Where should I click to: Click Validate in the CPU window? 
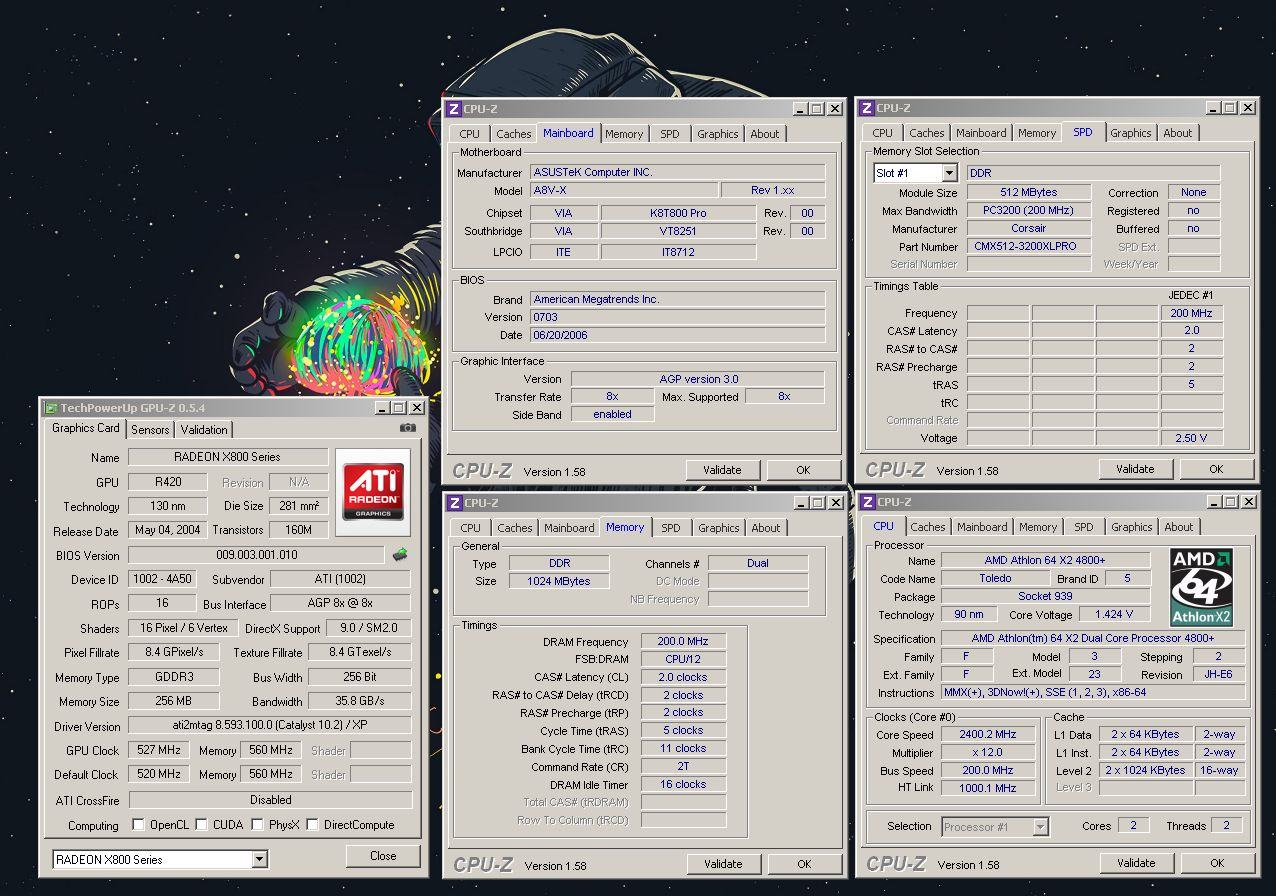click(1136, 863)
